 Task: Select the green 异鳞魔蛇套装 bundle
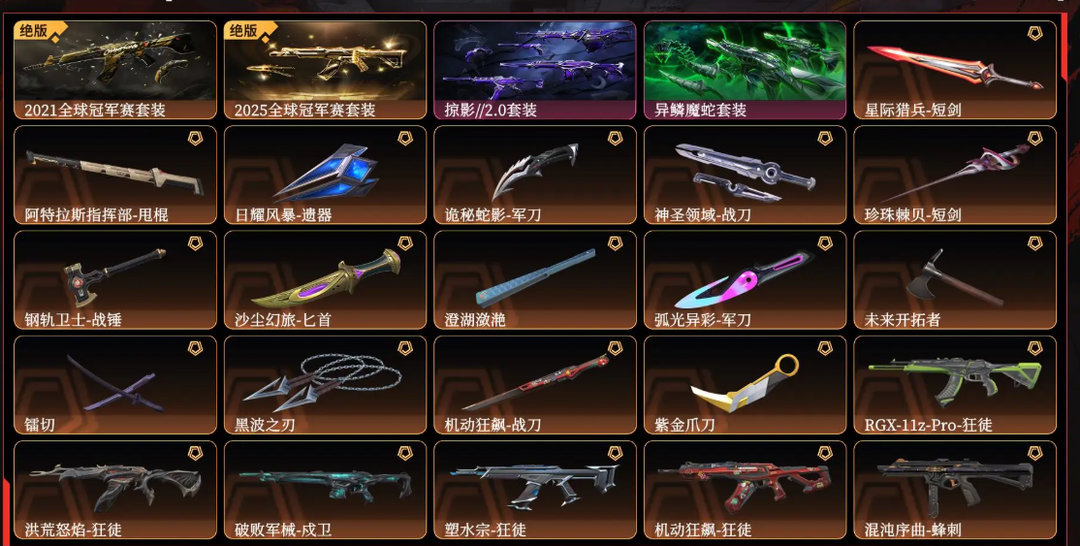[745, 70]
